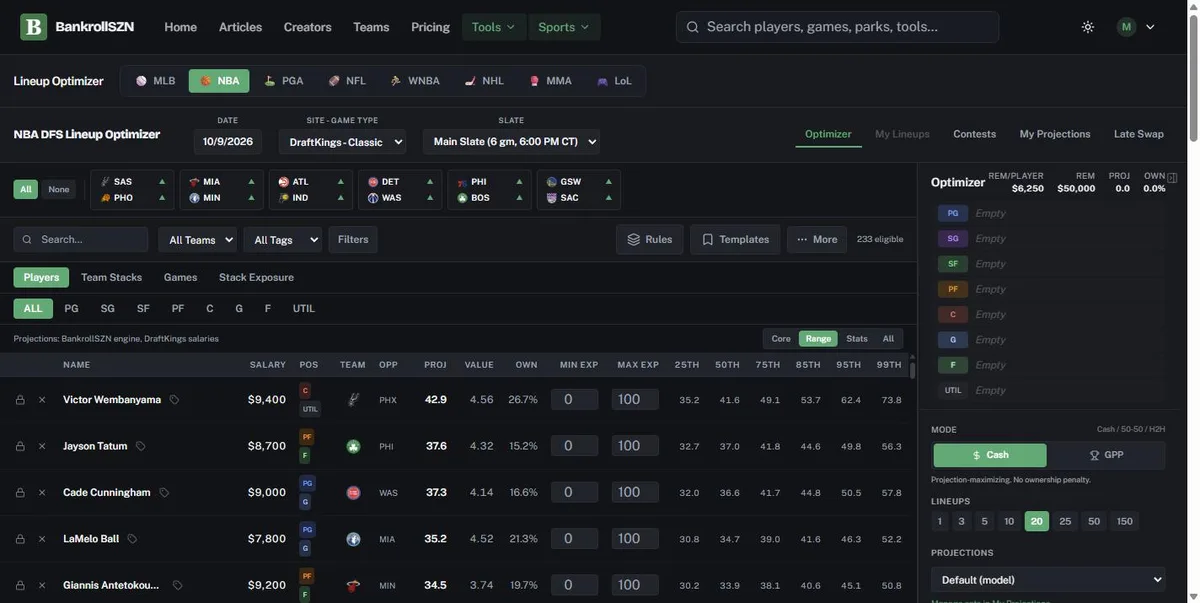Click the player table vertical scrollbar

911,370
